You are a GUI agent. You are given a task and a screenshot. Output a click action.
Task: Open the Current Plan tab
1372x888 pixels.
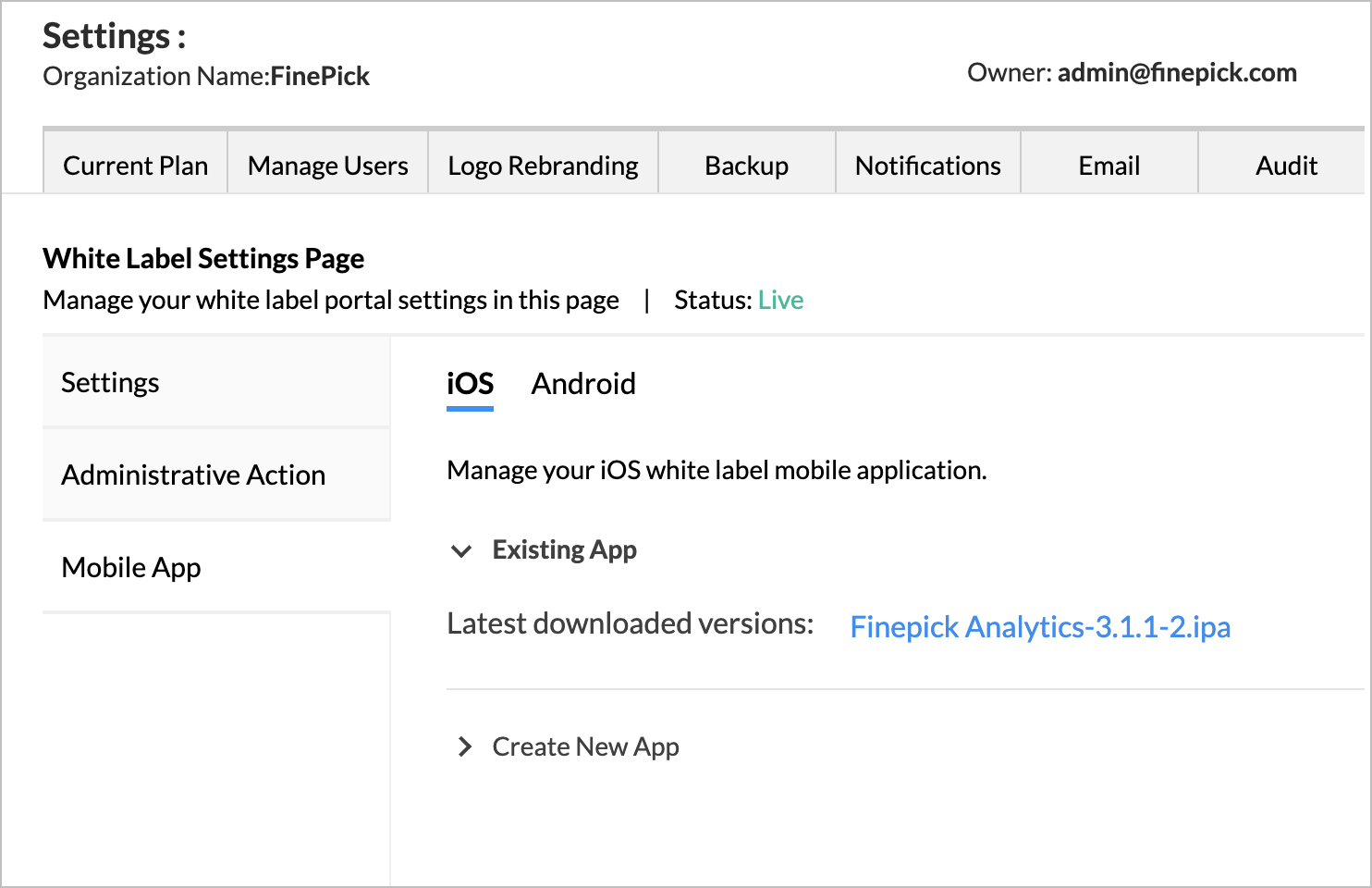pos(135,165)
